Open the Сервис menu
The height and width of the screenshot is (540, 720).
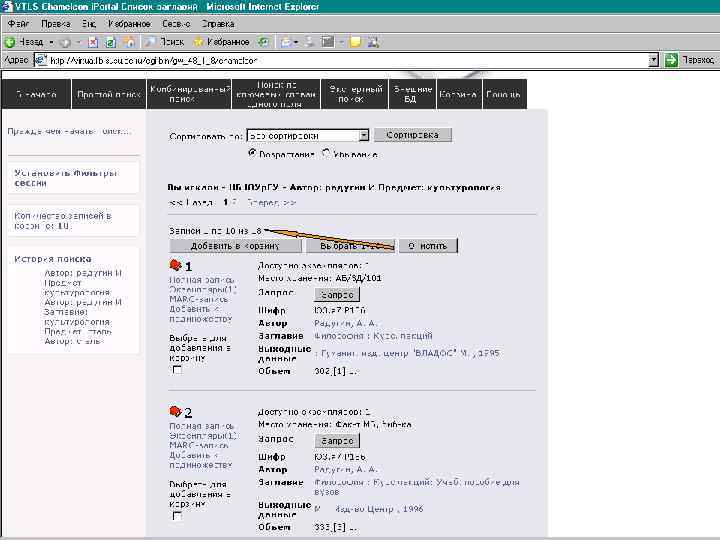176,23
